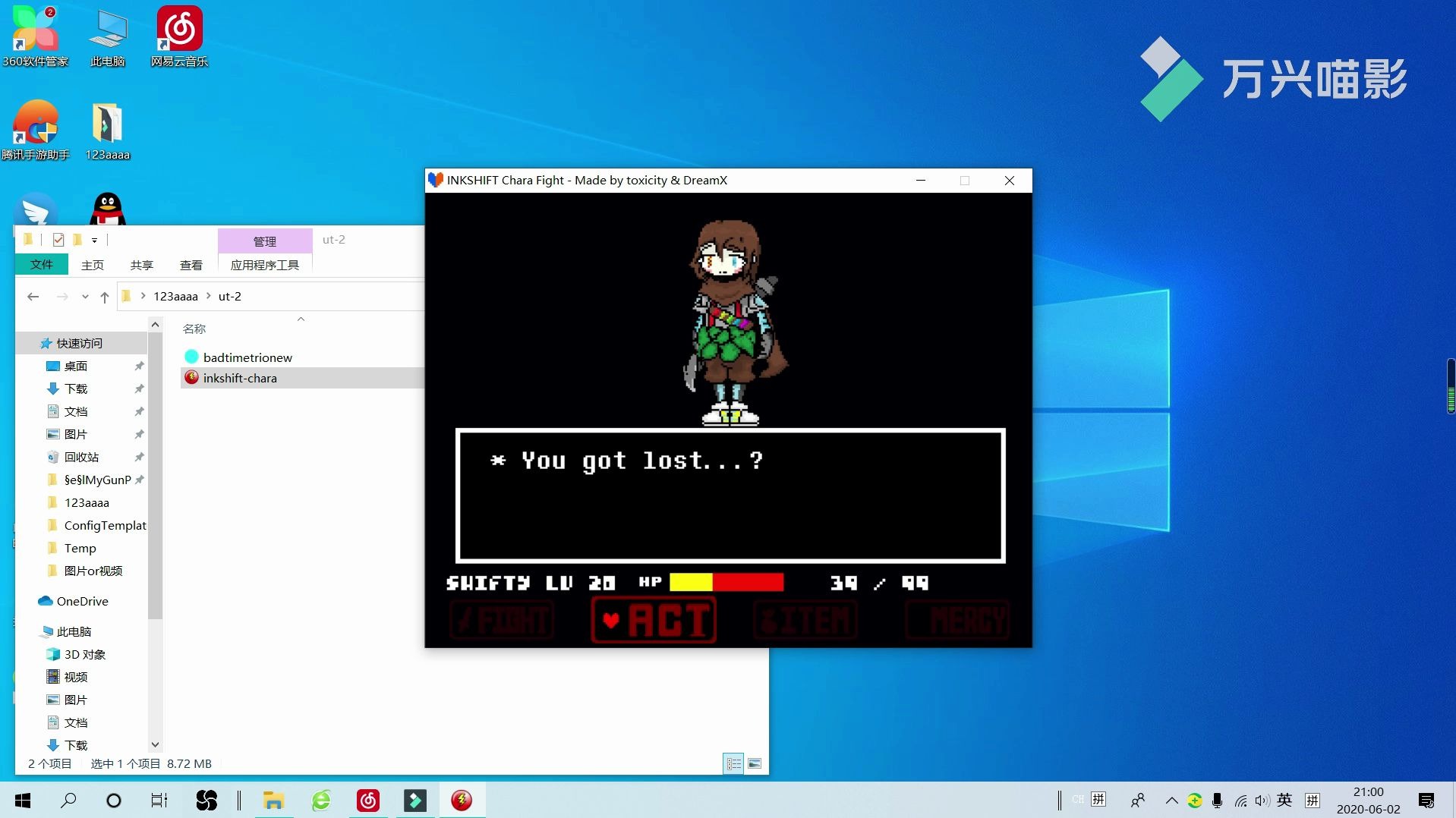Open pinned 文档 in quick access
Image resolution: width=1456 pixels, height=818 pixels.
coord(76,411)
